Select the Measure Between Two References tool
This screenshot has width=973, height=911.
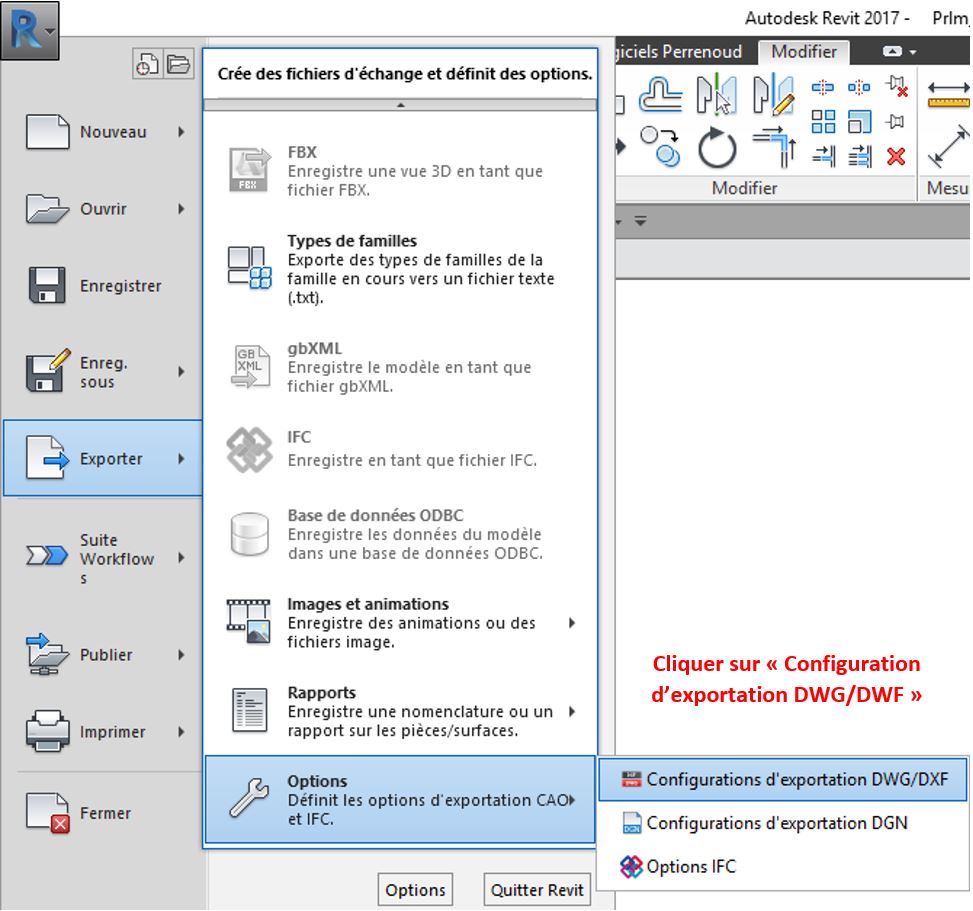[948, 94]
